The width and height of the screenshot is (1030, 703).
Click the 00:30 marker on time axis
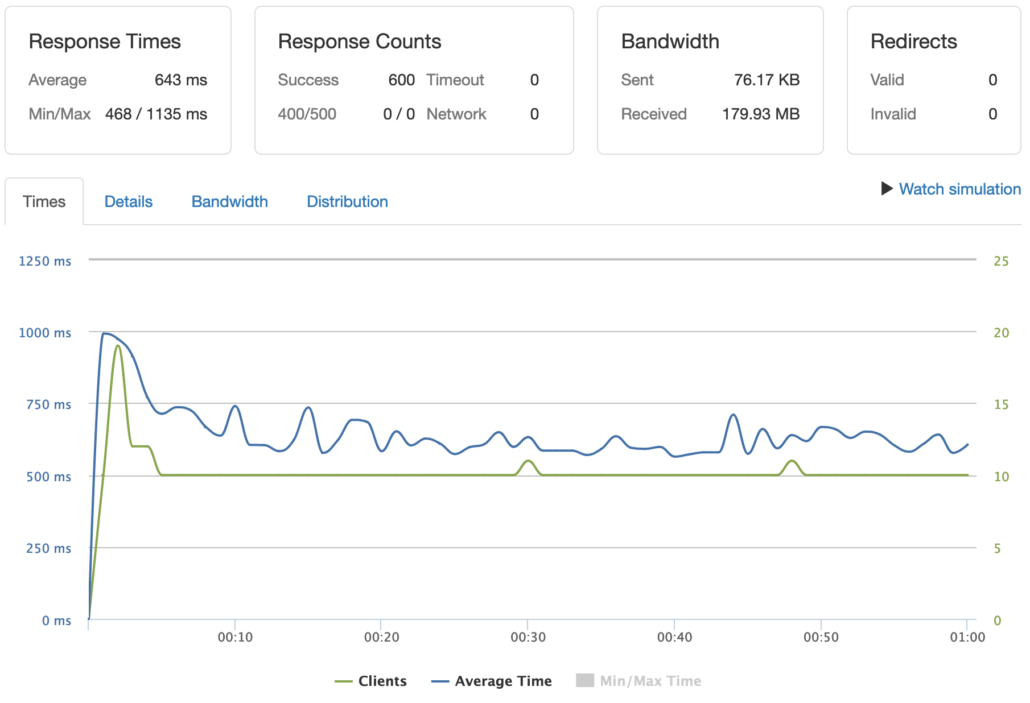pyautogui.click(x=527, y=637)
